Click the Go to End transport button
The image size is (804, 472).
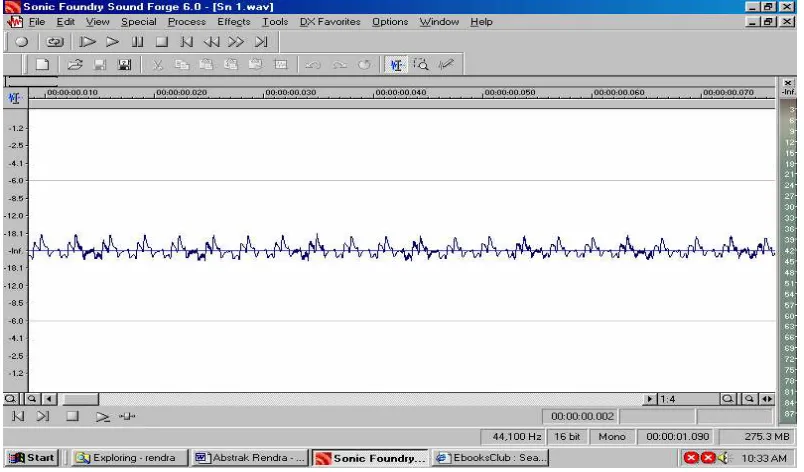[x=261, y=42]
